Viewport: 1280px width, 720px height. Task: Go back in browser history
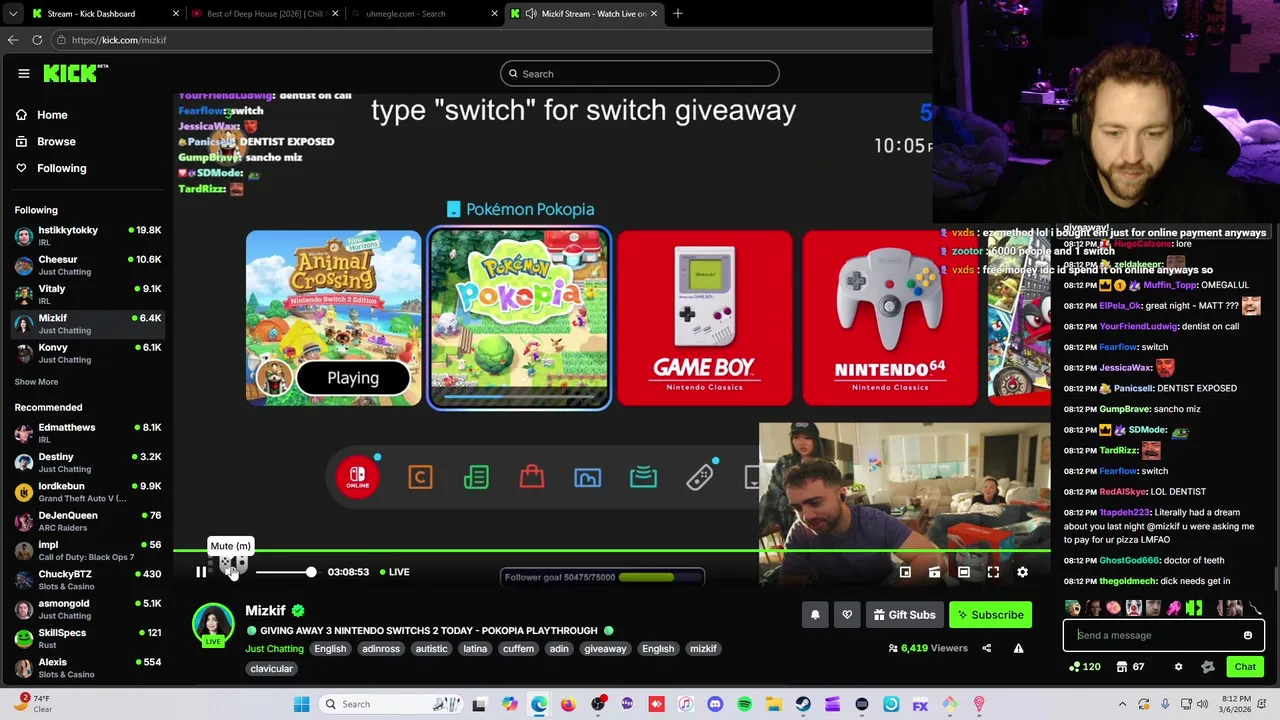click(13, 40)
